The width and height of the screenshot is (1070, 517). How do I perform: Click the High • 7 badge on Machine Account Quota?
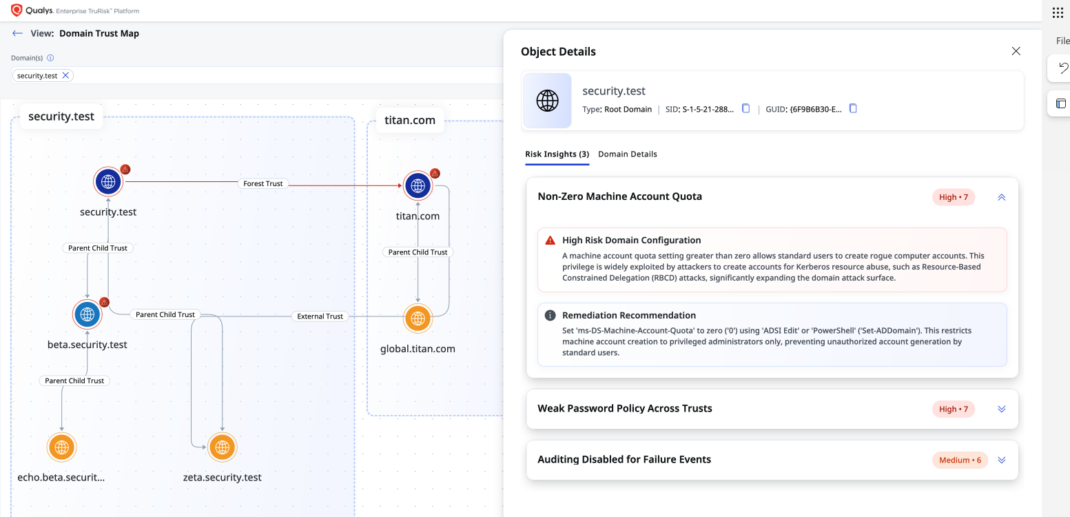point(953,197)
